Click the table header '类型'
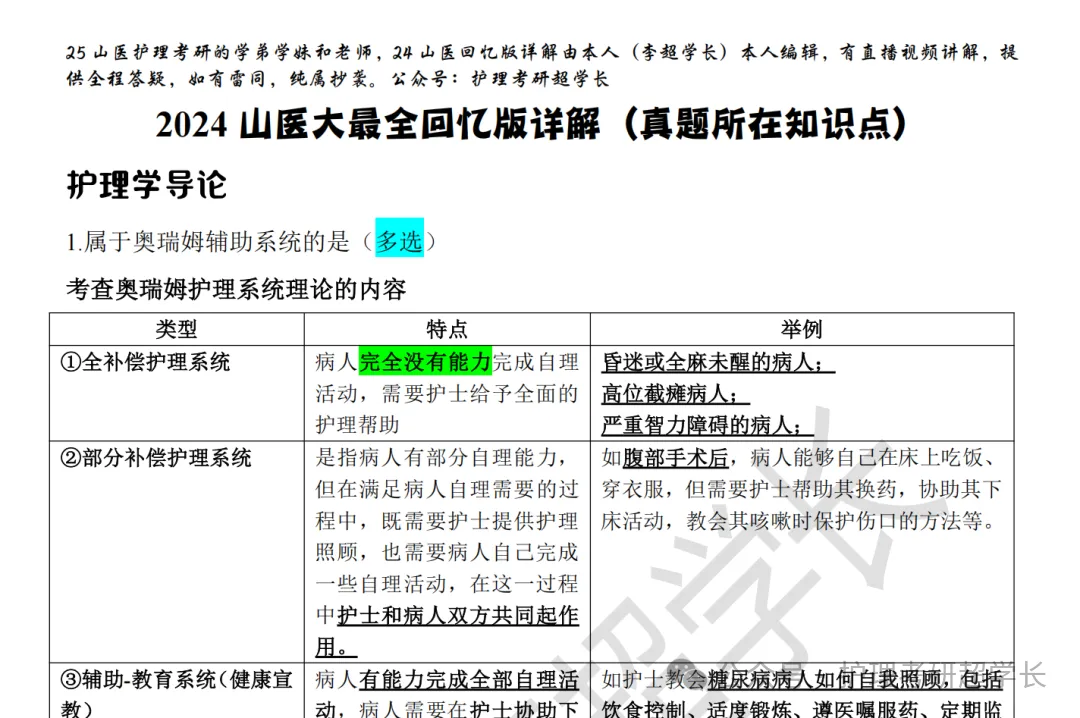This screenshot has height=718, width=1080. (176, 329)
